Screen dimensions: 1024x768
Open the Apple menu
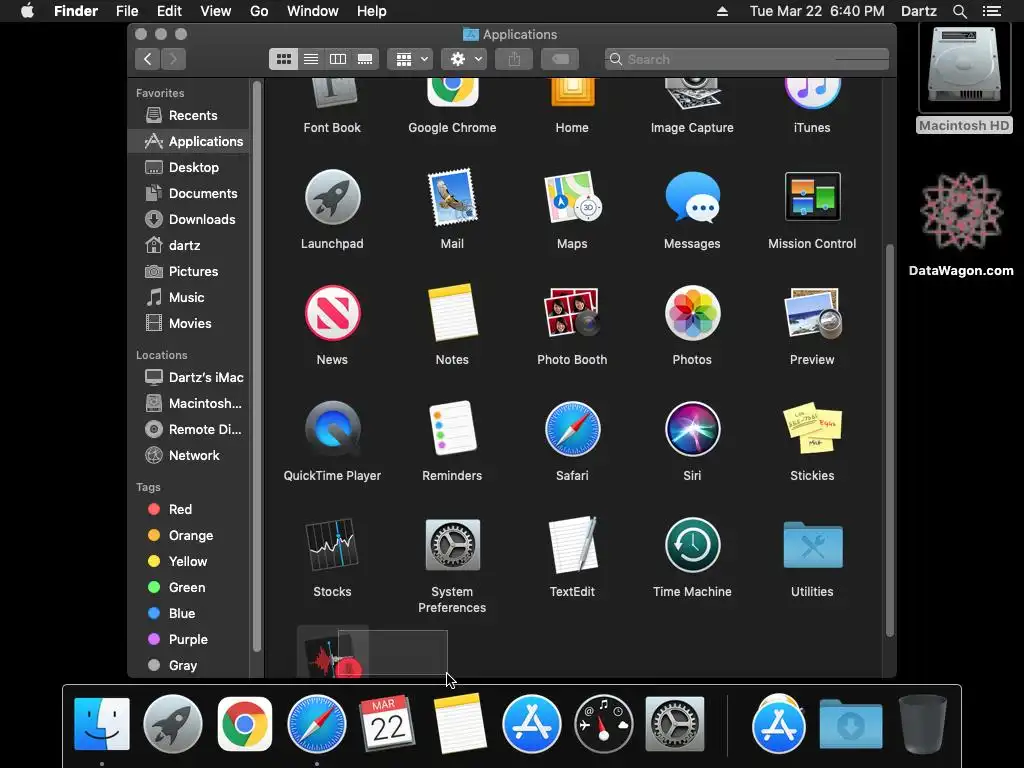click(27, 11)
